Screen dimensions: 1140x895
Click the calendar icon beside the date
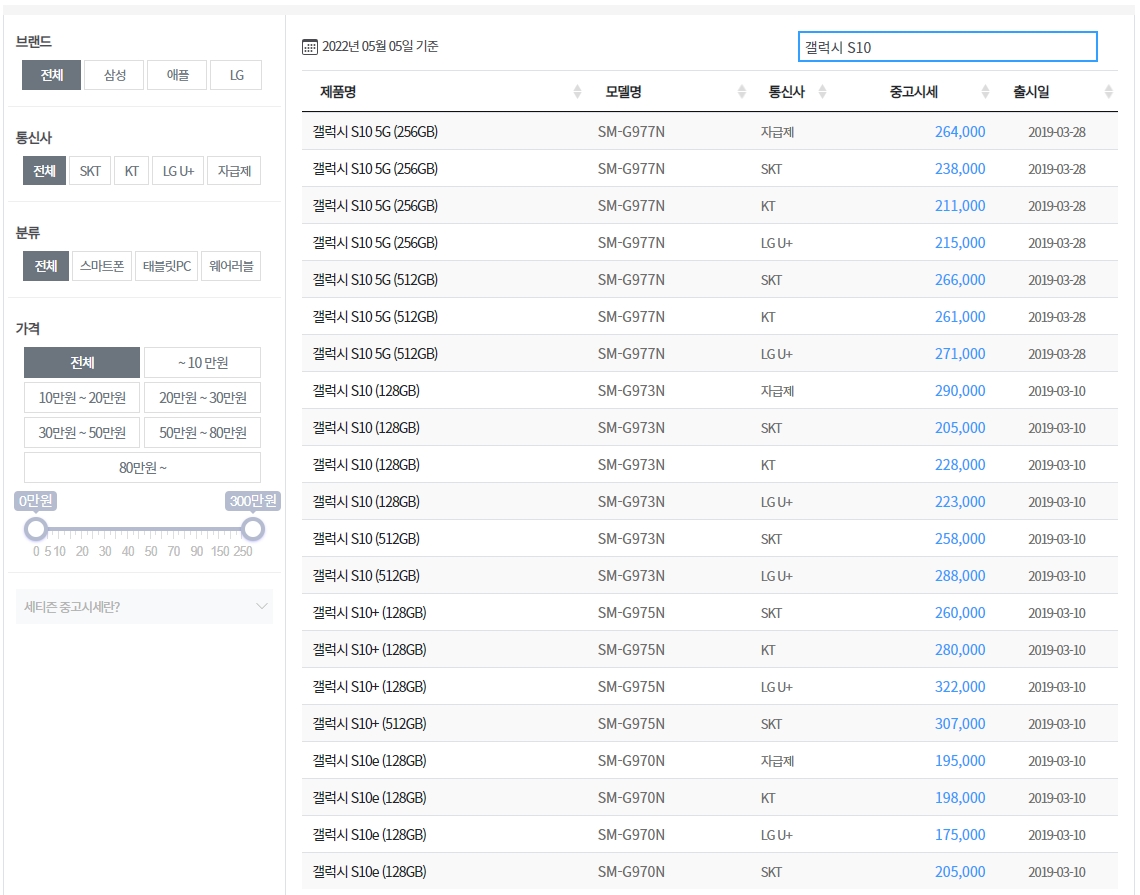click(x=310, y=47)
